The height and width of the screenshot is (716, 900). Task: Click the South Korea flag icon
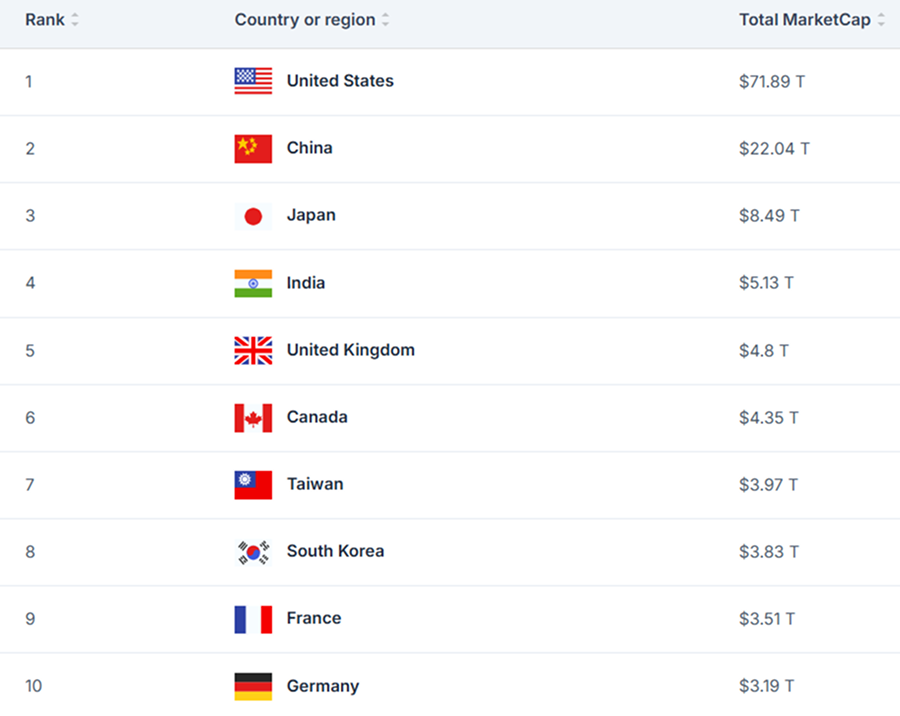point(253,552)
